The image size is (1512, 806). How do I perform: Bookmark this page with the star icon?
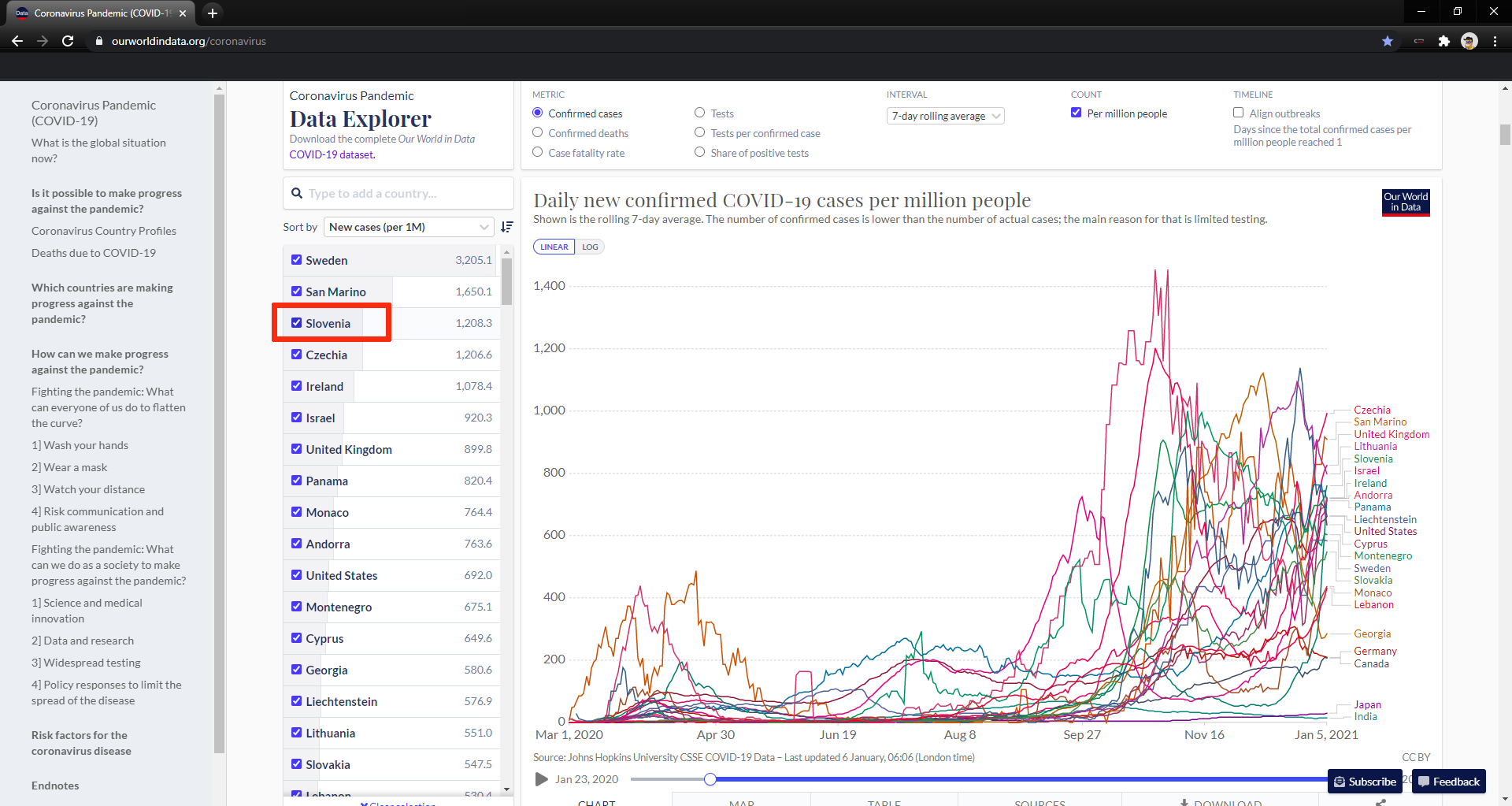tap(1388, 41)
